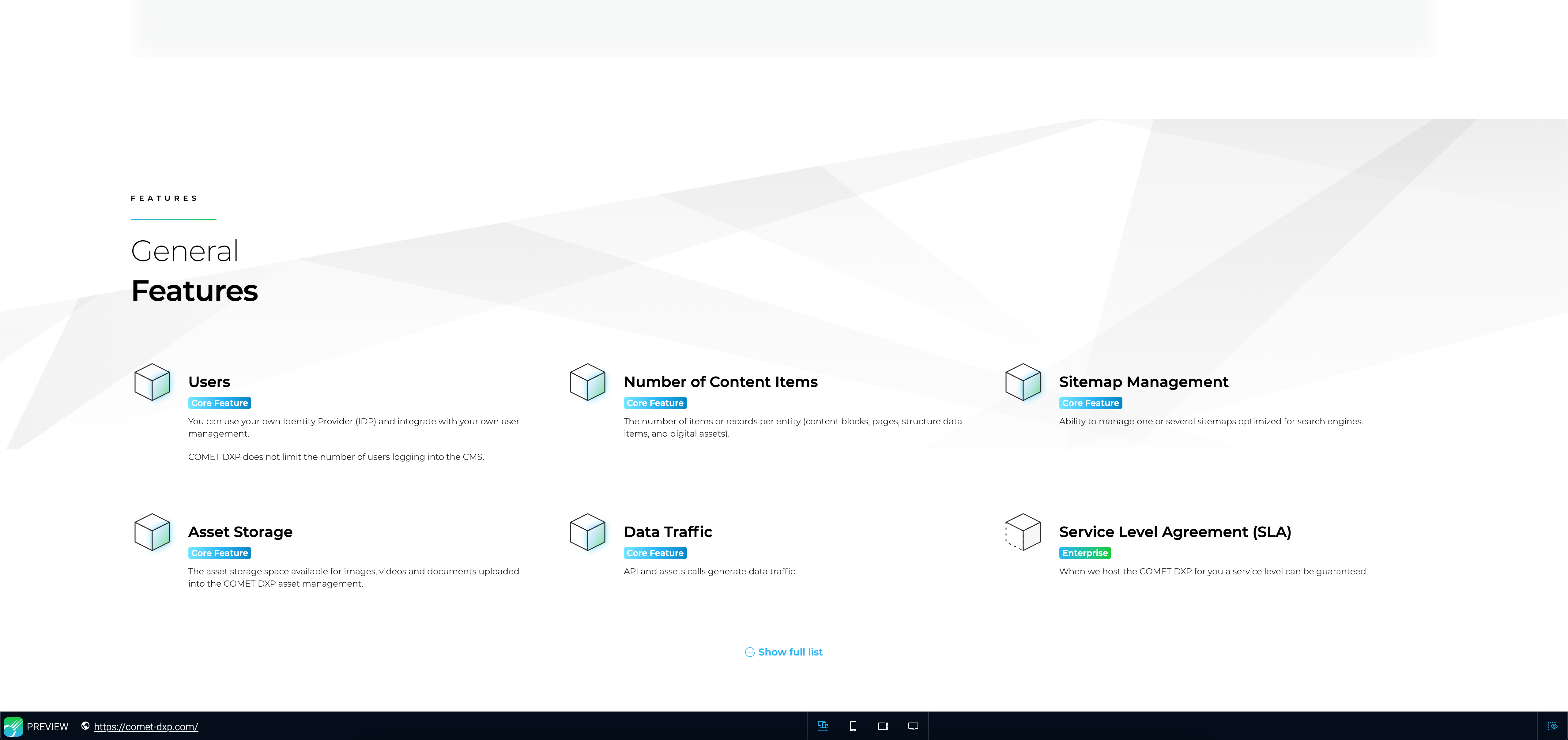Image resolution: width=1568 pixels, height=740 pixels.
Task: Toggle the Core Feature badge under Users
Action: (x=219, y=403)
